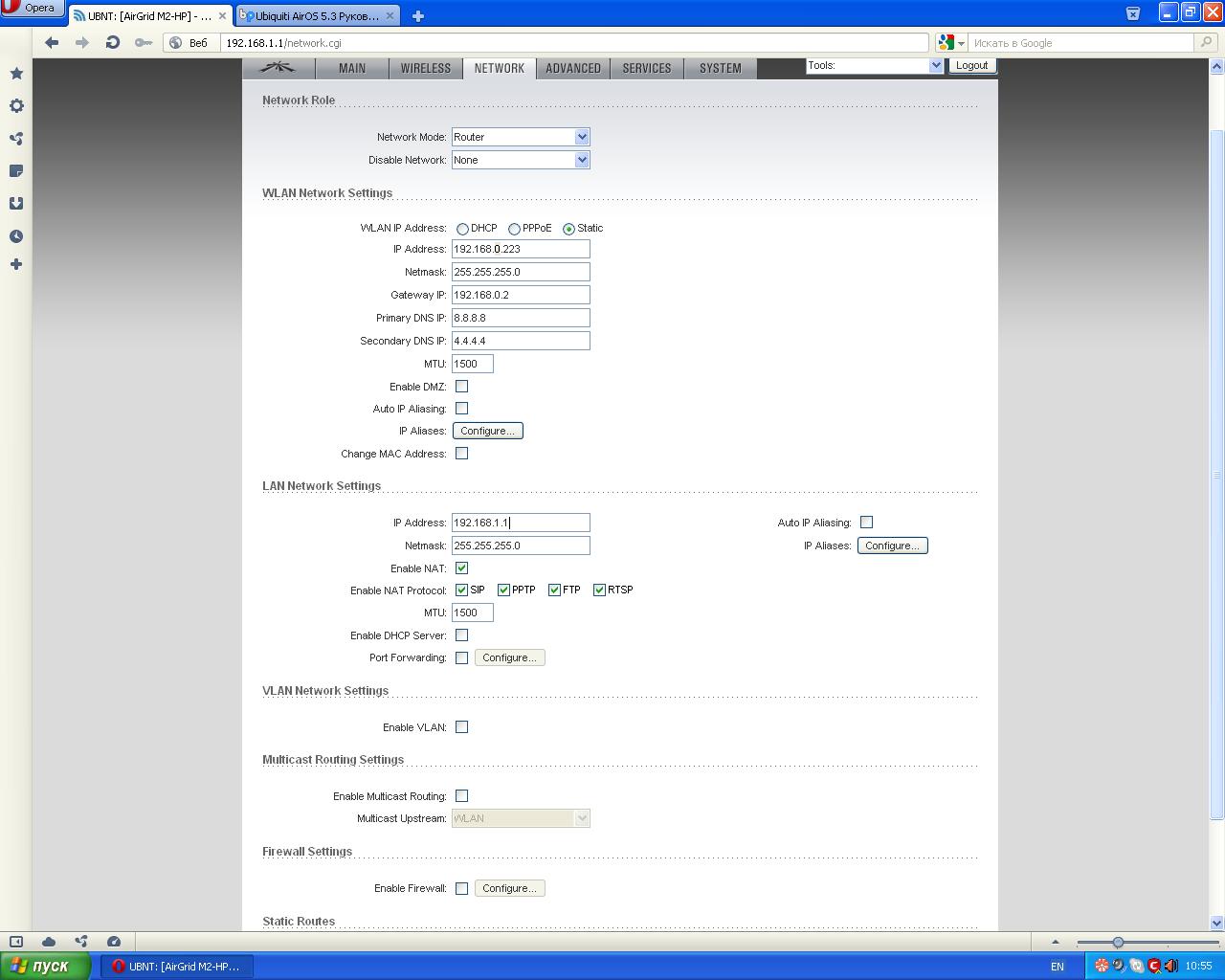1225x980 pixels.
Task: Open the Network Mode dropdown
Action: [521, 137]
